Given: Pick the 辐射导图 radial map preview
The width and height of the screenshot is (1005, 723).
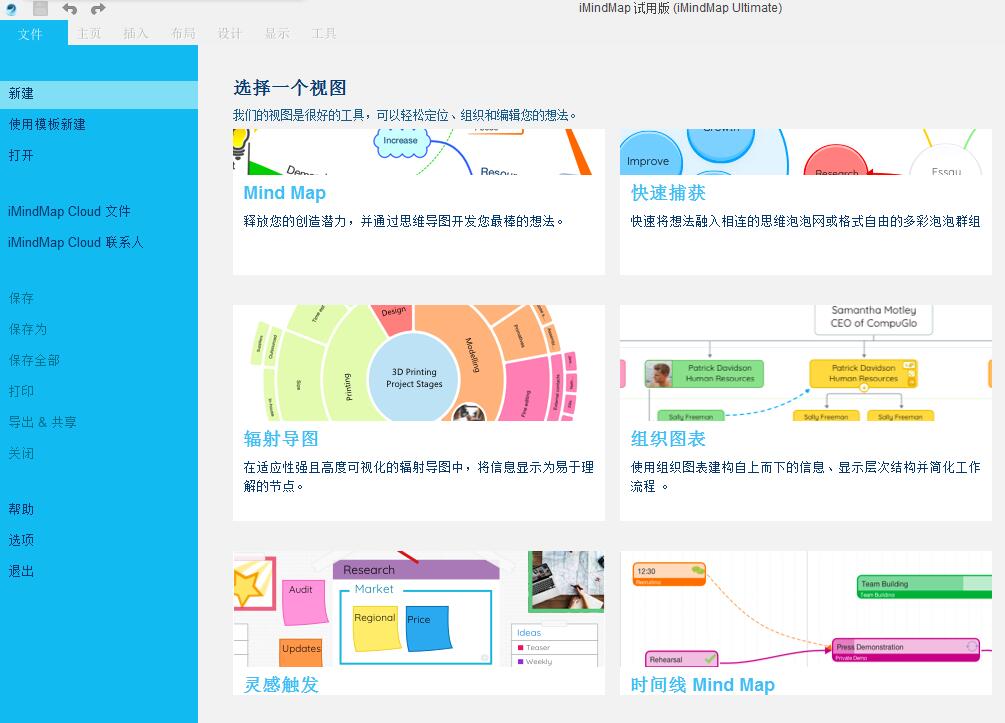Looking at the screenshot, I should [x=418, y=363].
